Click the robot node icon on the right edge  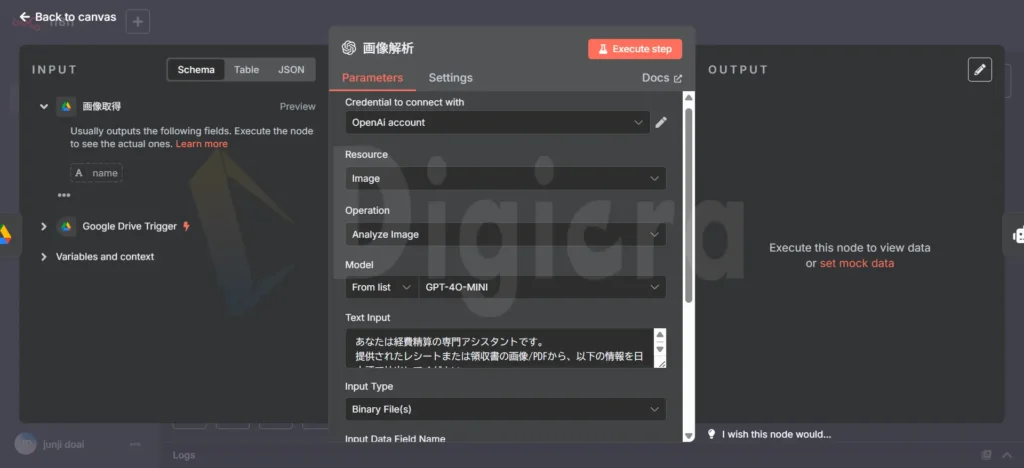1016,235
